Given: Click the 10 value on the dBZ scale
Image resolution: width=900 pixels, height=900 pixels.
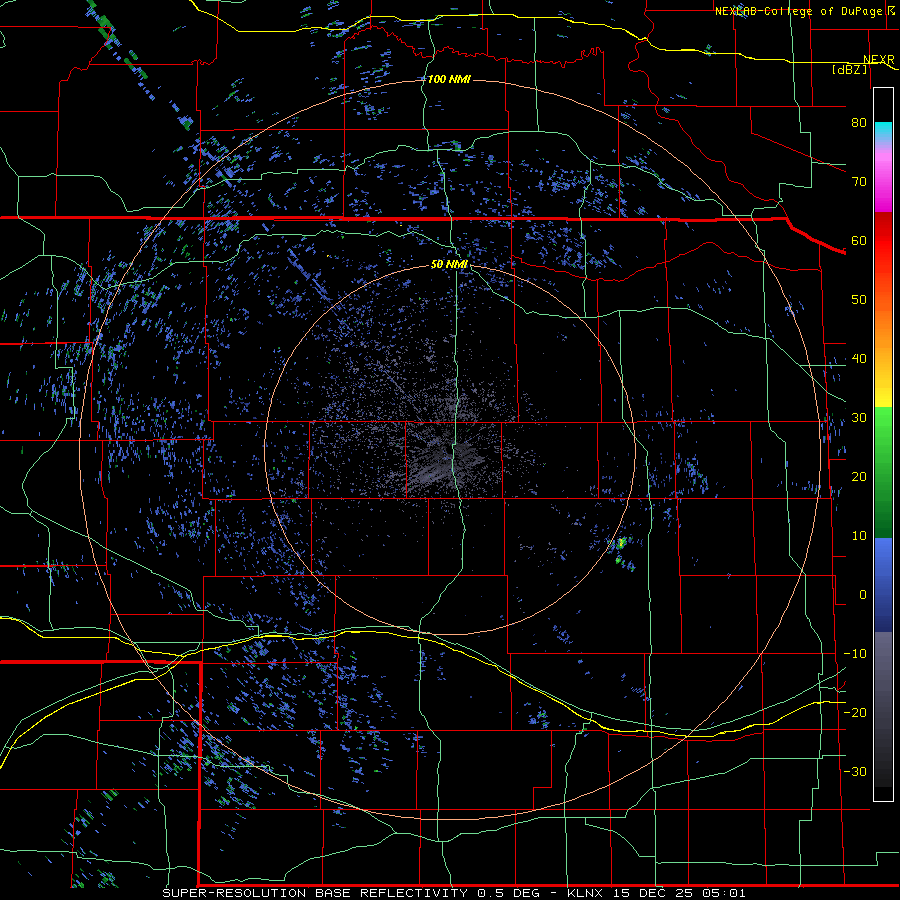Looking at the screenshot, I should (859, 536).
